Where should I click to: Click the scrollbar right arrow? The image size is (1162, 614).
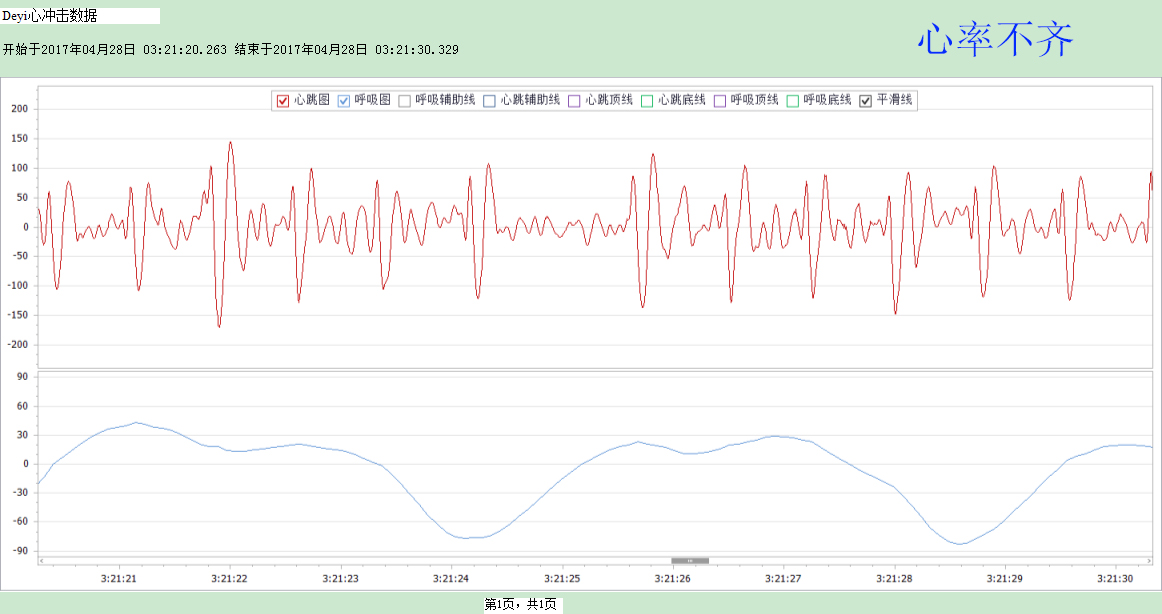(x=1148, y=560)
